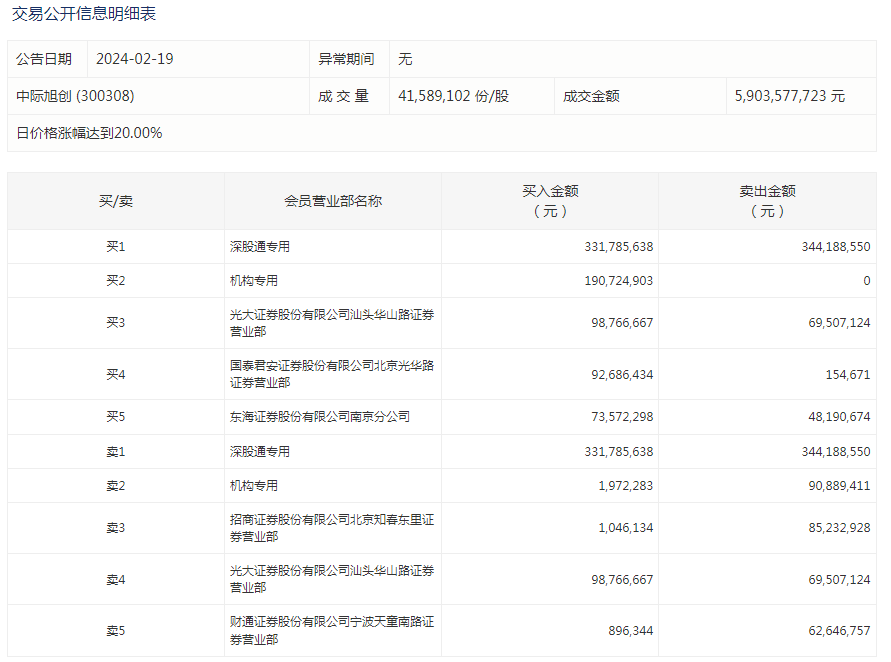Click 东海证券股份有限公司南京分公司
891x662 pixels.
coord(320,417)
